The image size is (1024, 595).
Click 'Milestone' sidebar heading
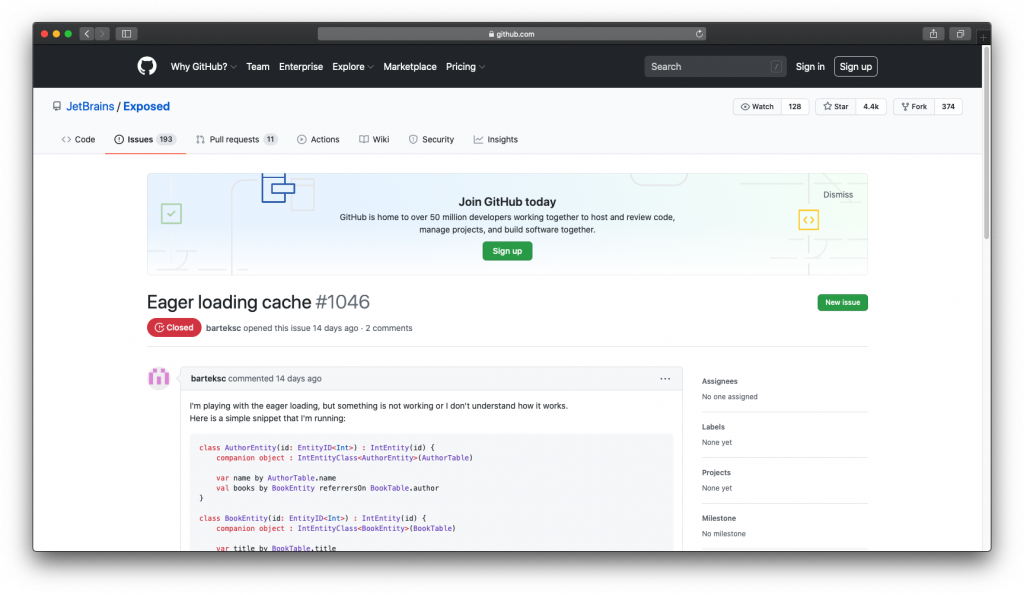(x=719, y=519)
